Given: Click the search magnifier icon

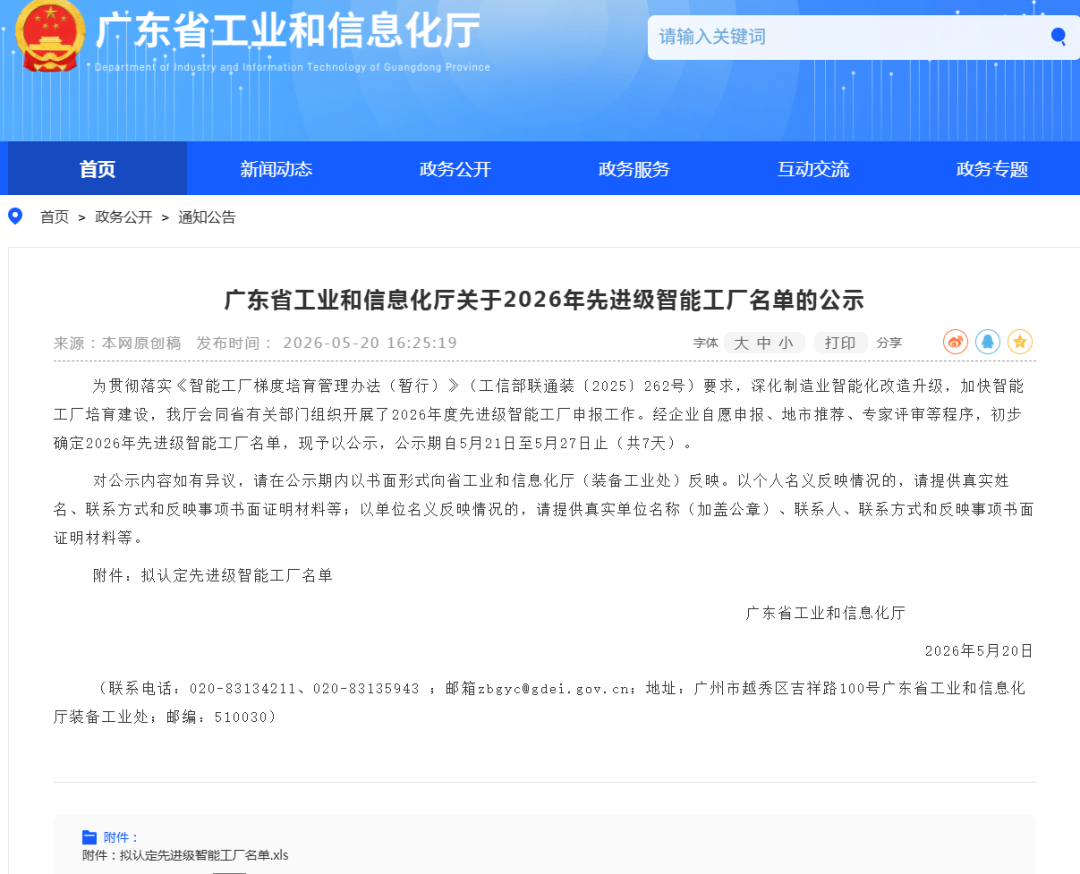Looking at the screenshot, I should 1058,36.
